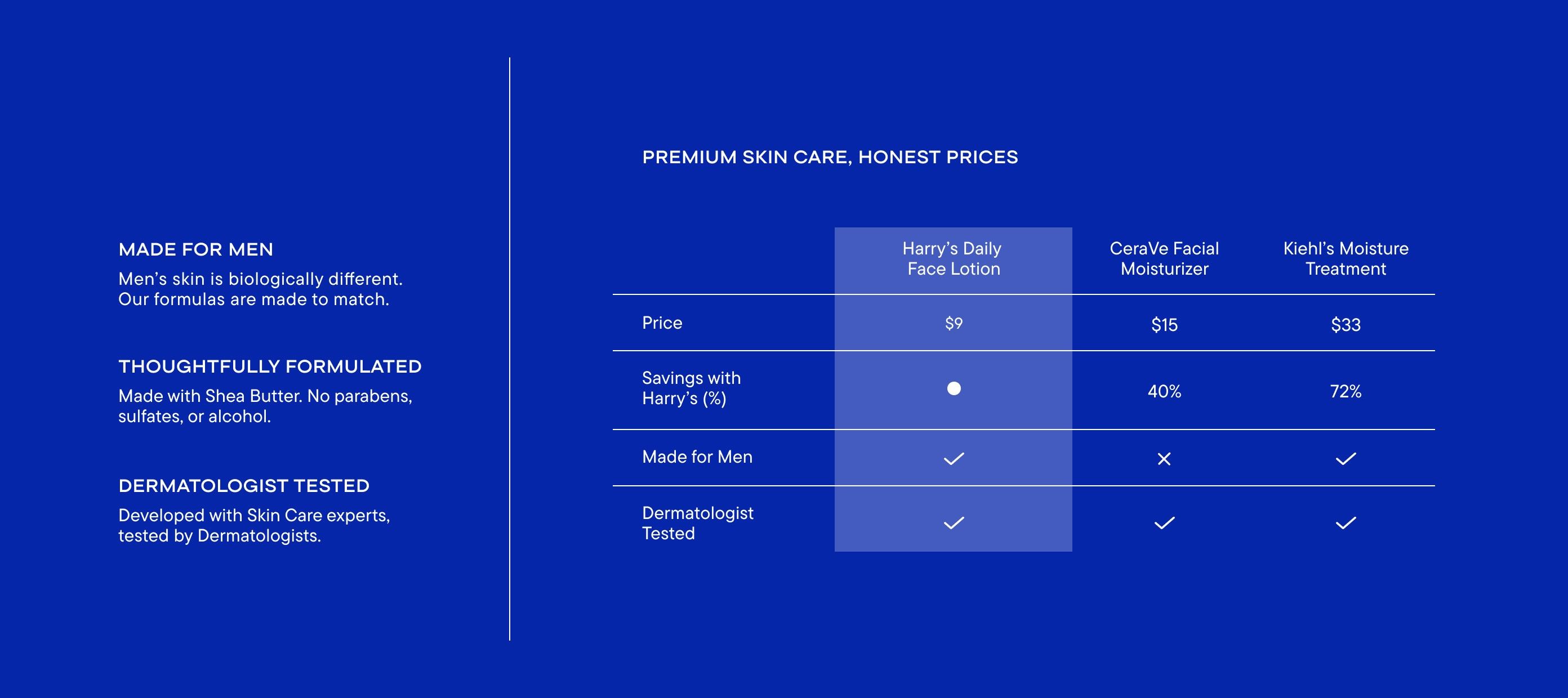Click the Premium Skin Care, Honest Prices title
Screen dimensions: 1568x698
click(830, 157)
